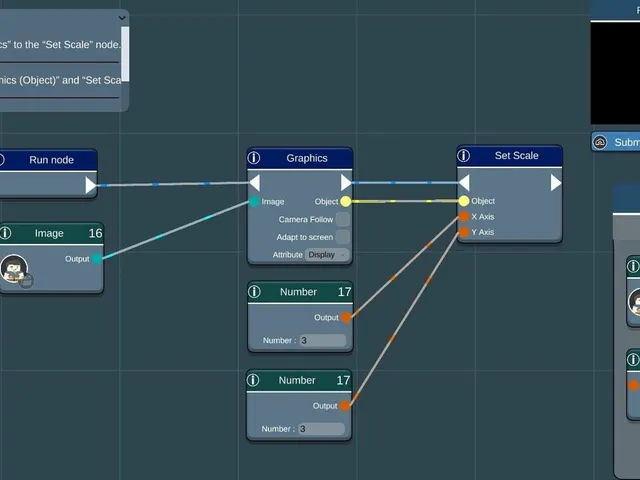
Task: Click the Set Scale X Axis port
Action: pos(464,216)
